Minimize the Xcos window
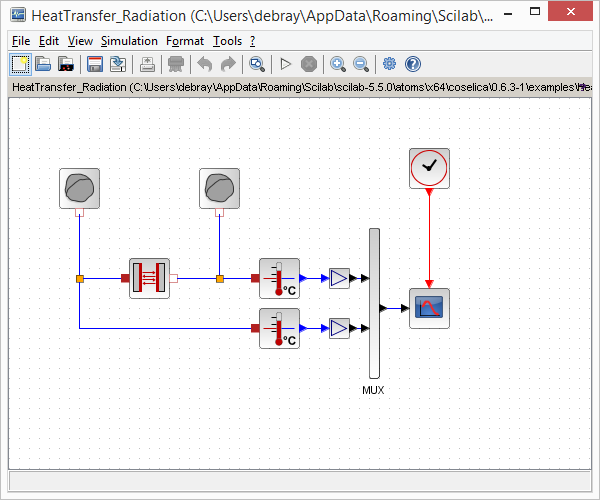 point(508,14)
